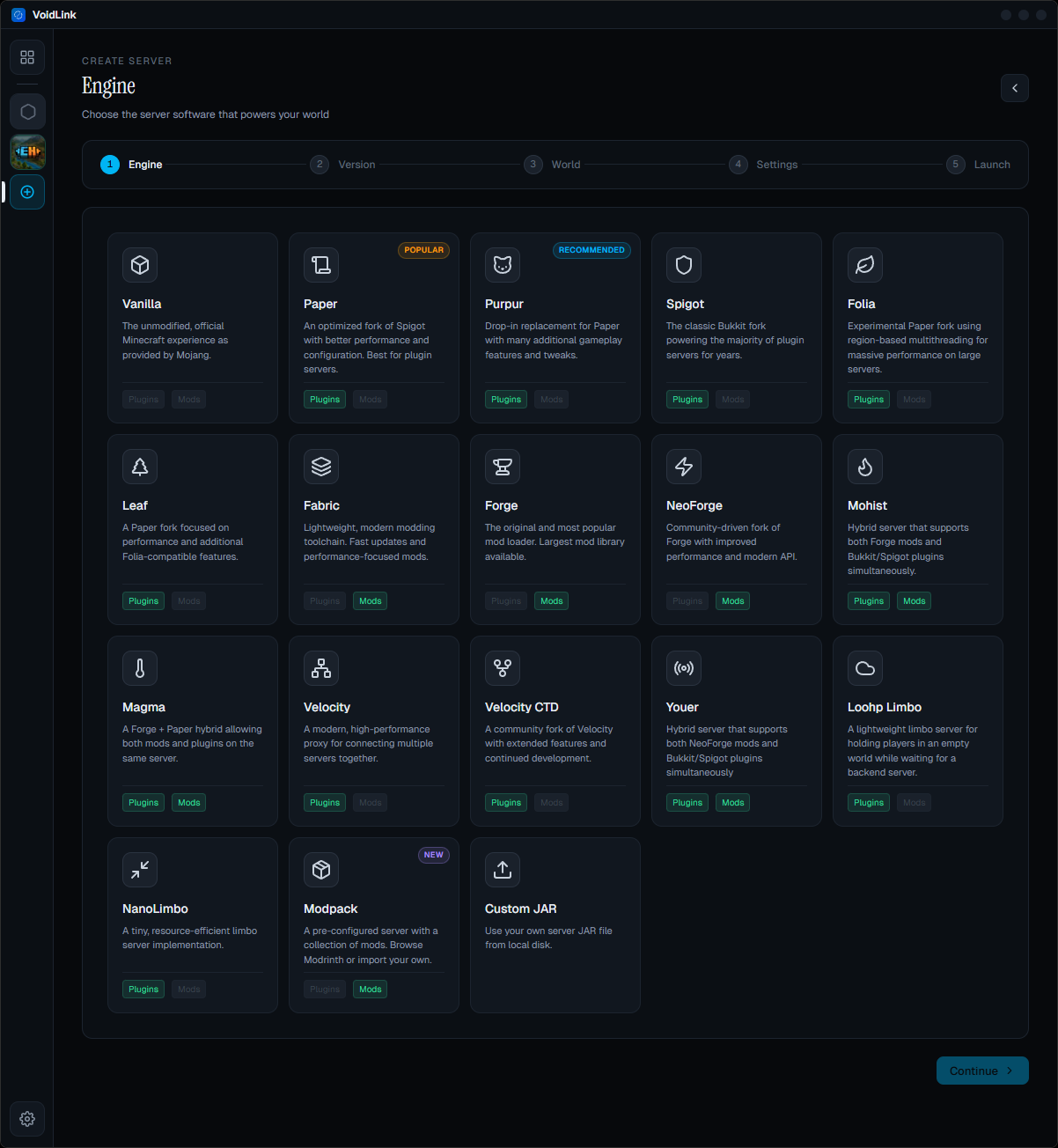The width and height of the screenshot is (1058, 1148).
Task: Click the Velocity CTD fork icon
Action: tap(503, 668)
